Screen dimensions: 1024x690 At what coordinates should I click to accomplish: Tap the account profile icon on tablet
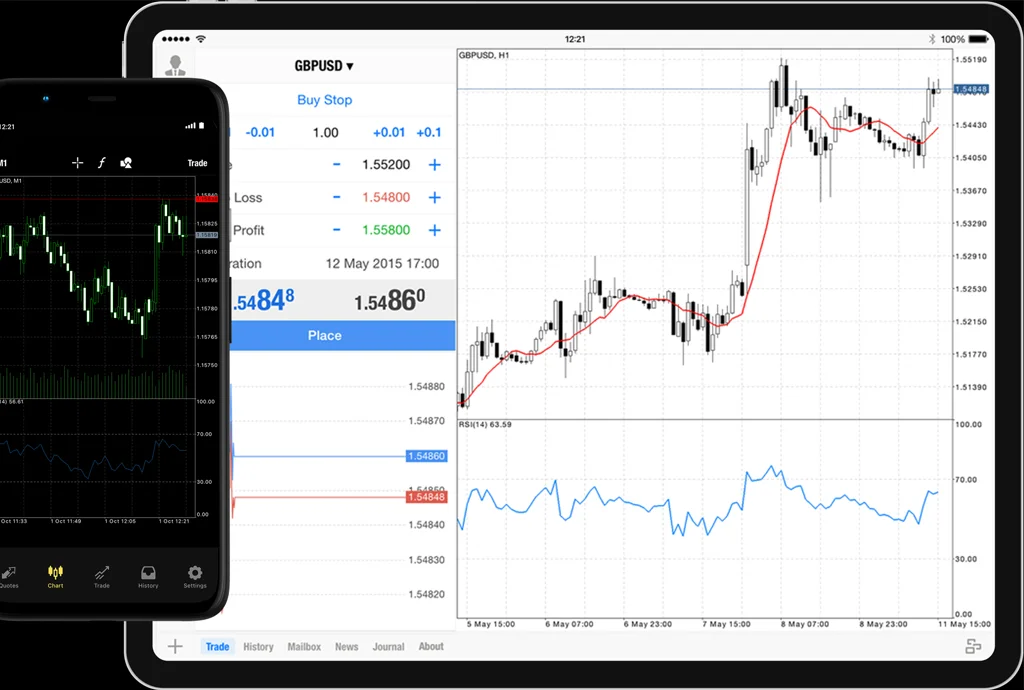pos(176,65)
